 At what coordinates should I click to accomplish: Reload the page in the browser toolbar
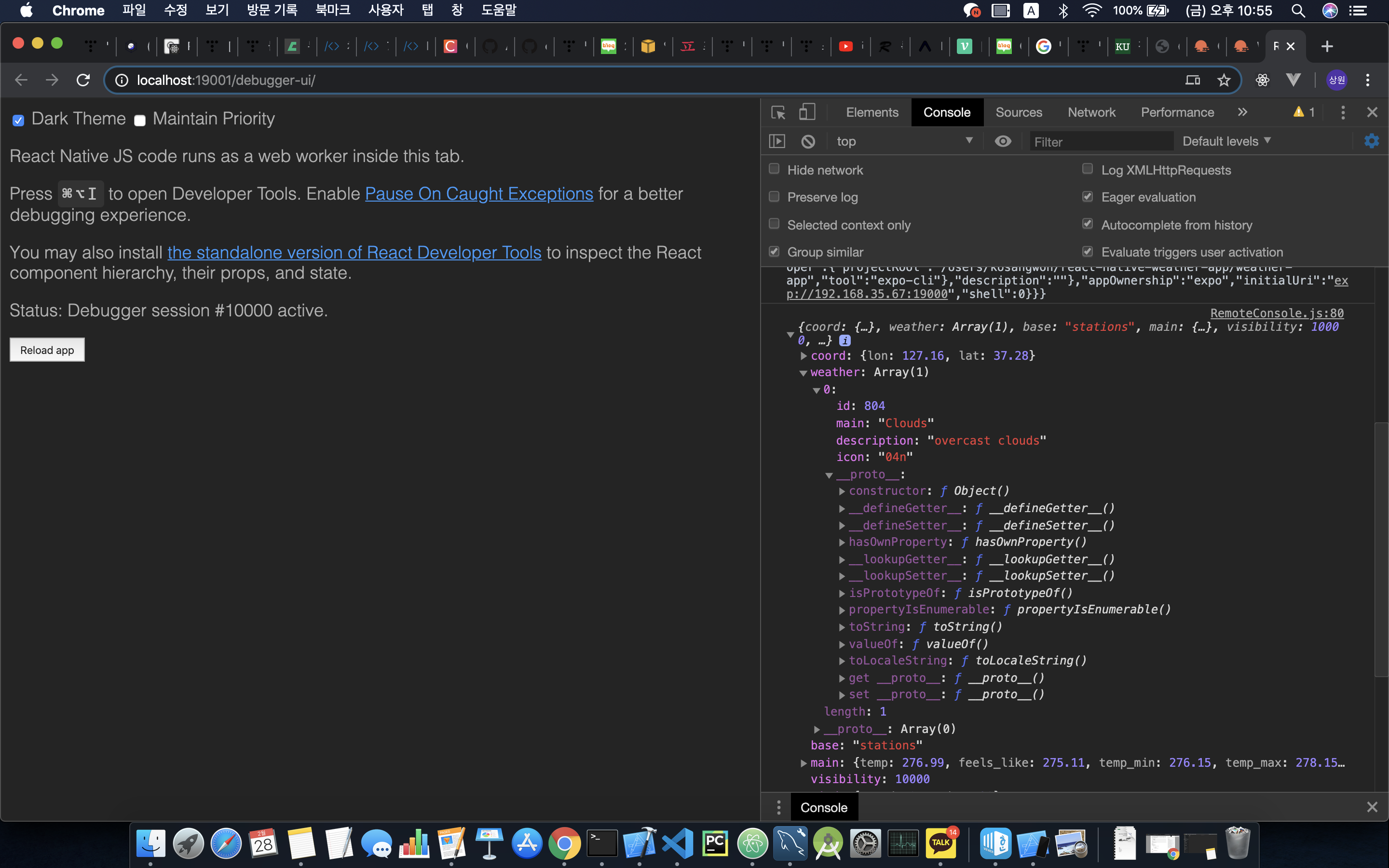point(83,81)
